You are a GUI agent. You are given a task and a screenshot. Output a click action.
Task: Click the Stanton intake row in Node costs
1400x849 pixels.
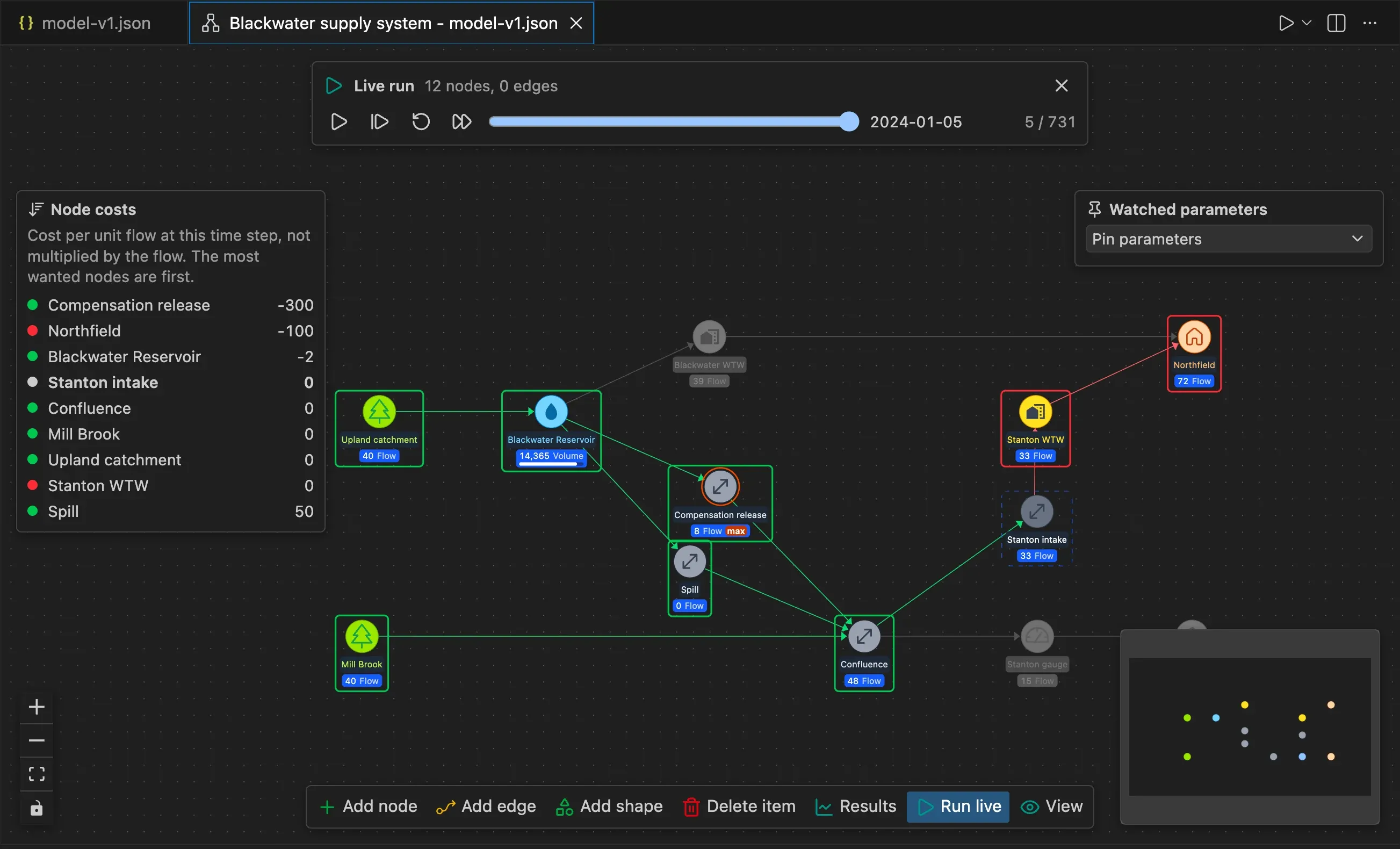pos(170,383)
